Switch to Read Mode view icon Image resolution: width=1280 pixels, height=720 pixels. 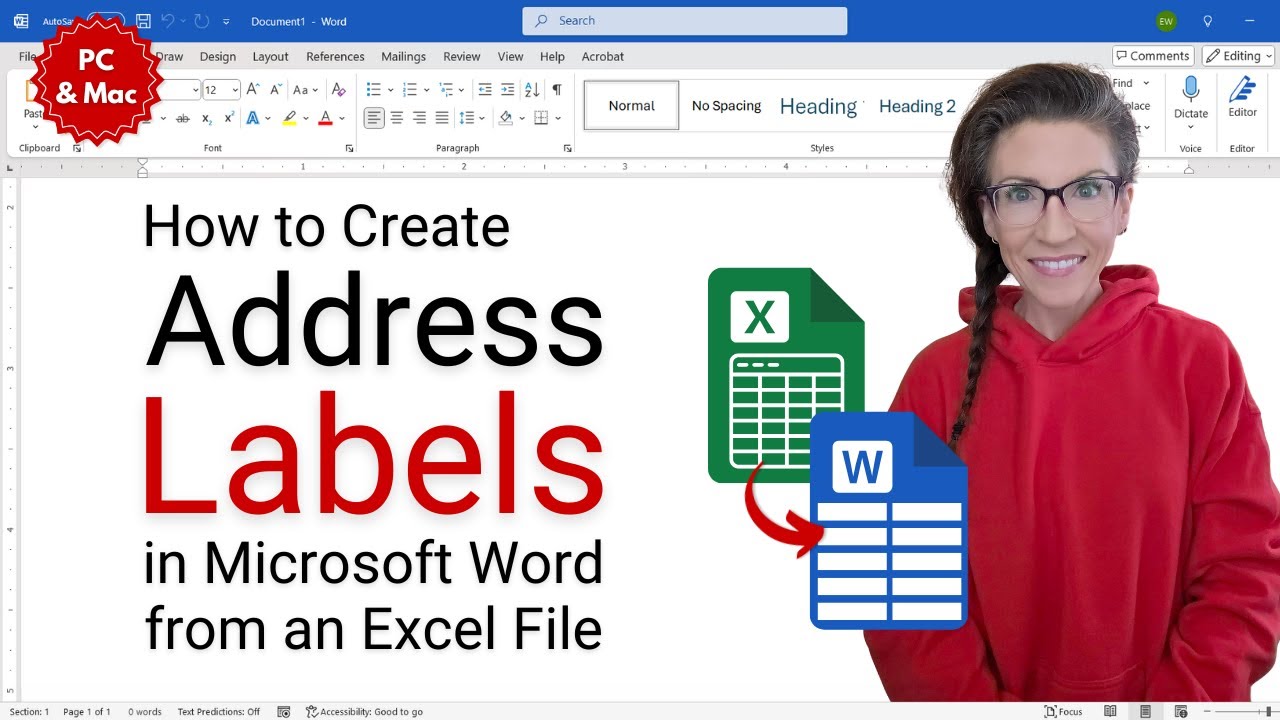coord(1110,712)
